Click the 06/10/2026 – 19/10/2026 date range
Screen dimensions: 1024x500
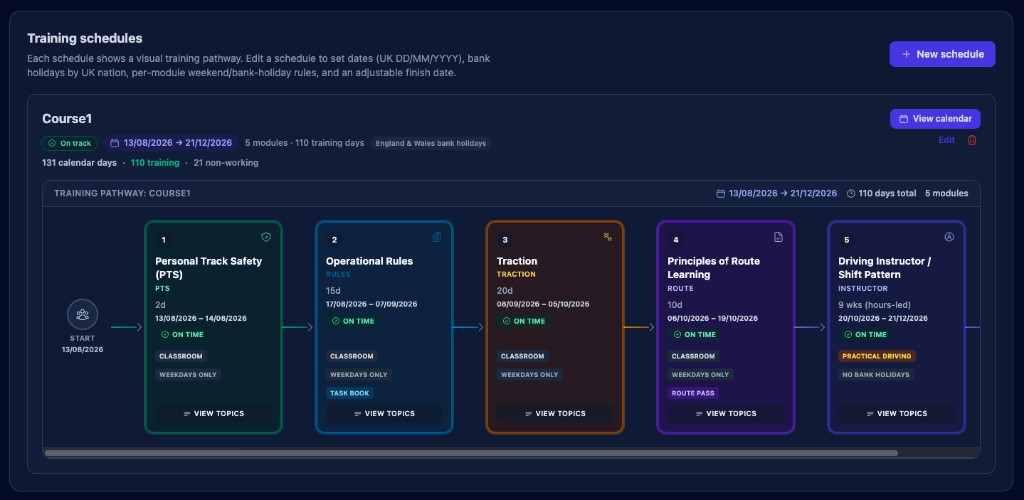[x=713, y=319]
